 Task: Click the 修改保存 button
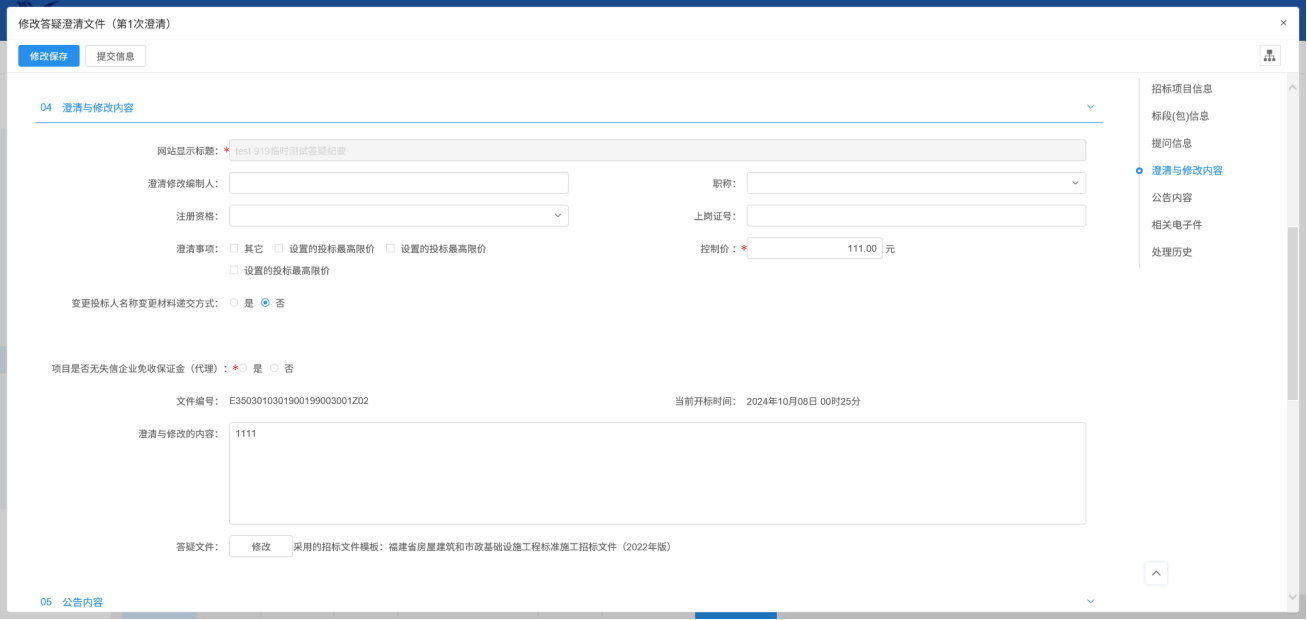coord(48,56)
